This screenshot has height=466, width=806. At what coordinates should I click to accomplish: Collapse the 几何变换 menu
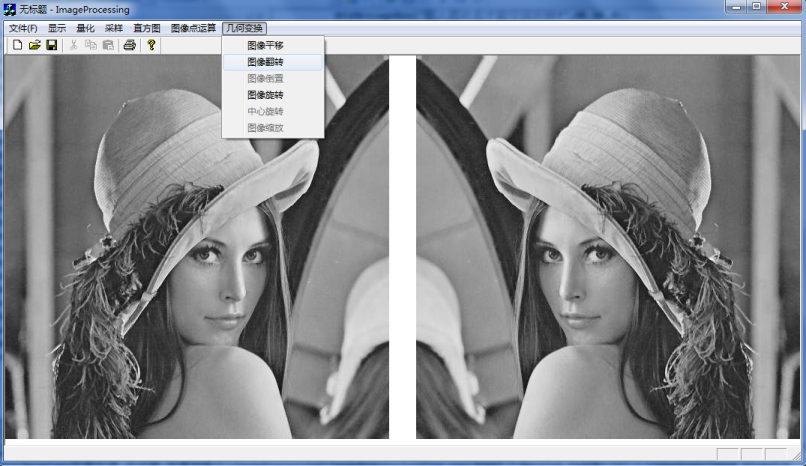click(x=245, y=28)
